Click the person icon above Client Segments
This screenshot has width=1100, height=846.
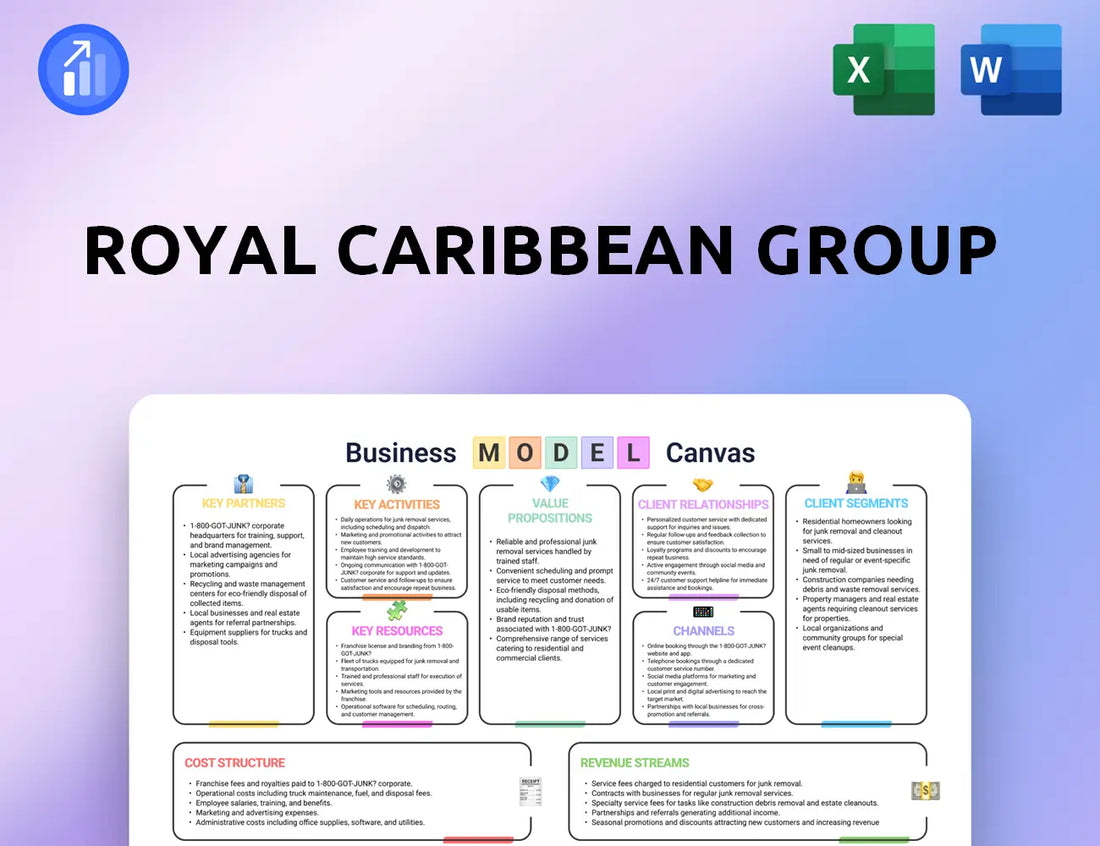point(856,483)
